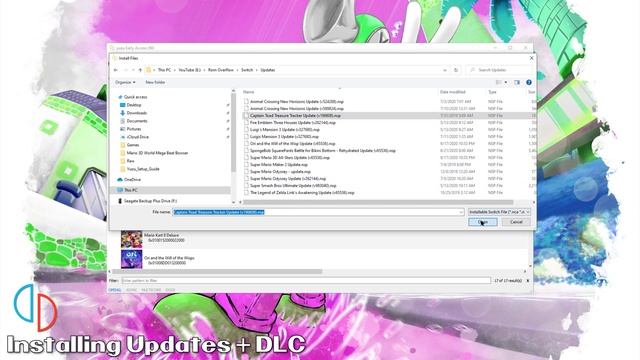Toggle ASYNC in the yuzu status bar
Screen dimensions: 640x360
click(x=131, y=290)
